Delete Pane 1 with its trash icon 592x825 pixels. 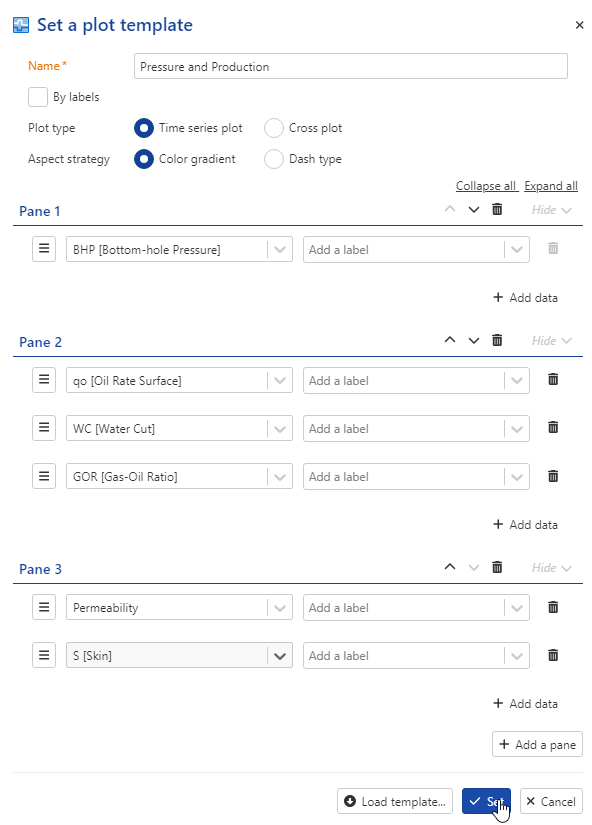(x=497, y=209)
